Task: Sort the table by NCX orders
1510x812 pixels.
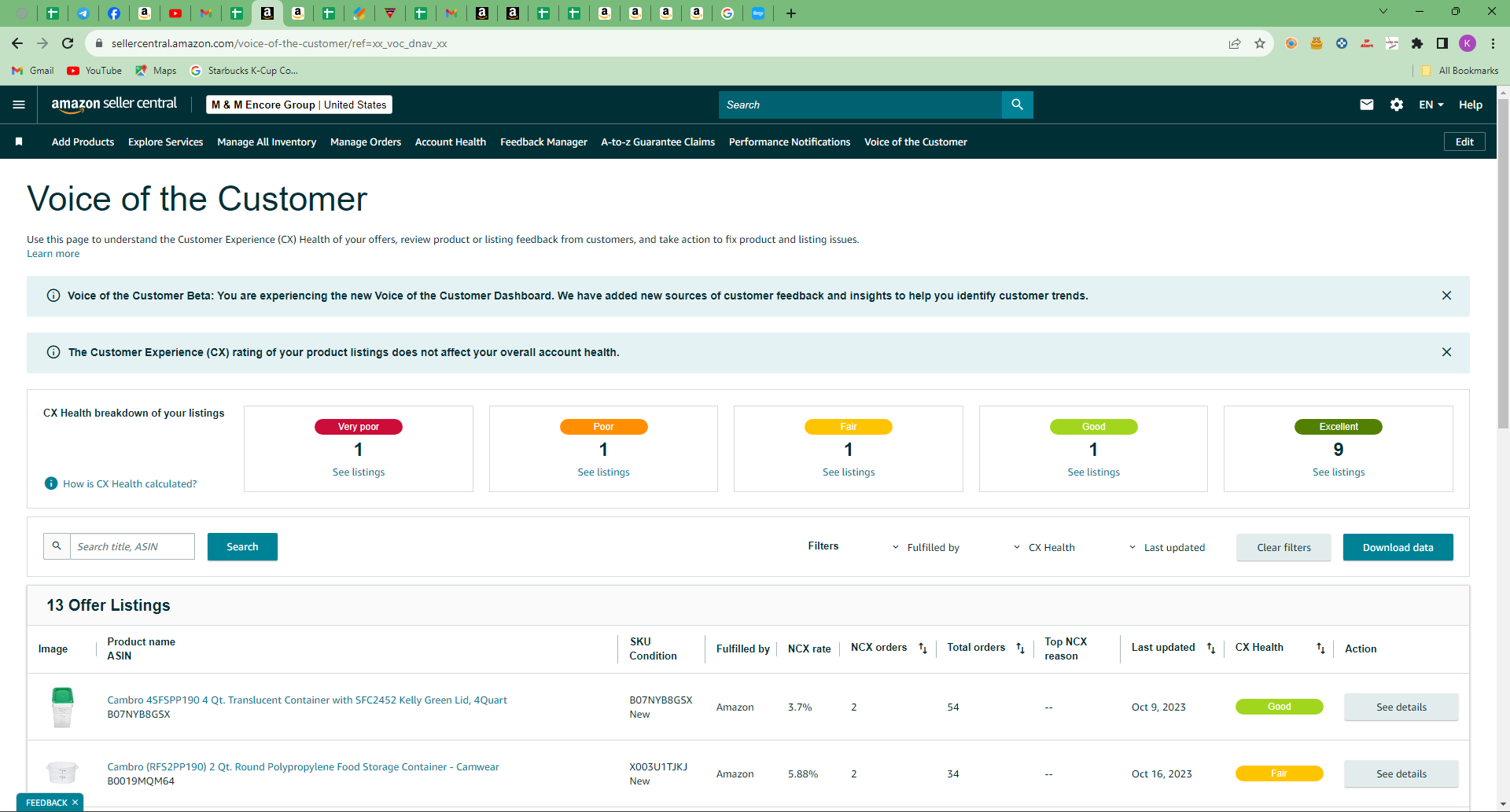Action: (923, 648)
